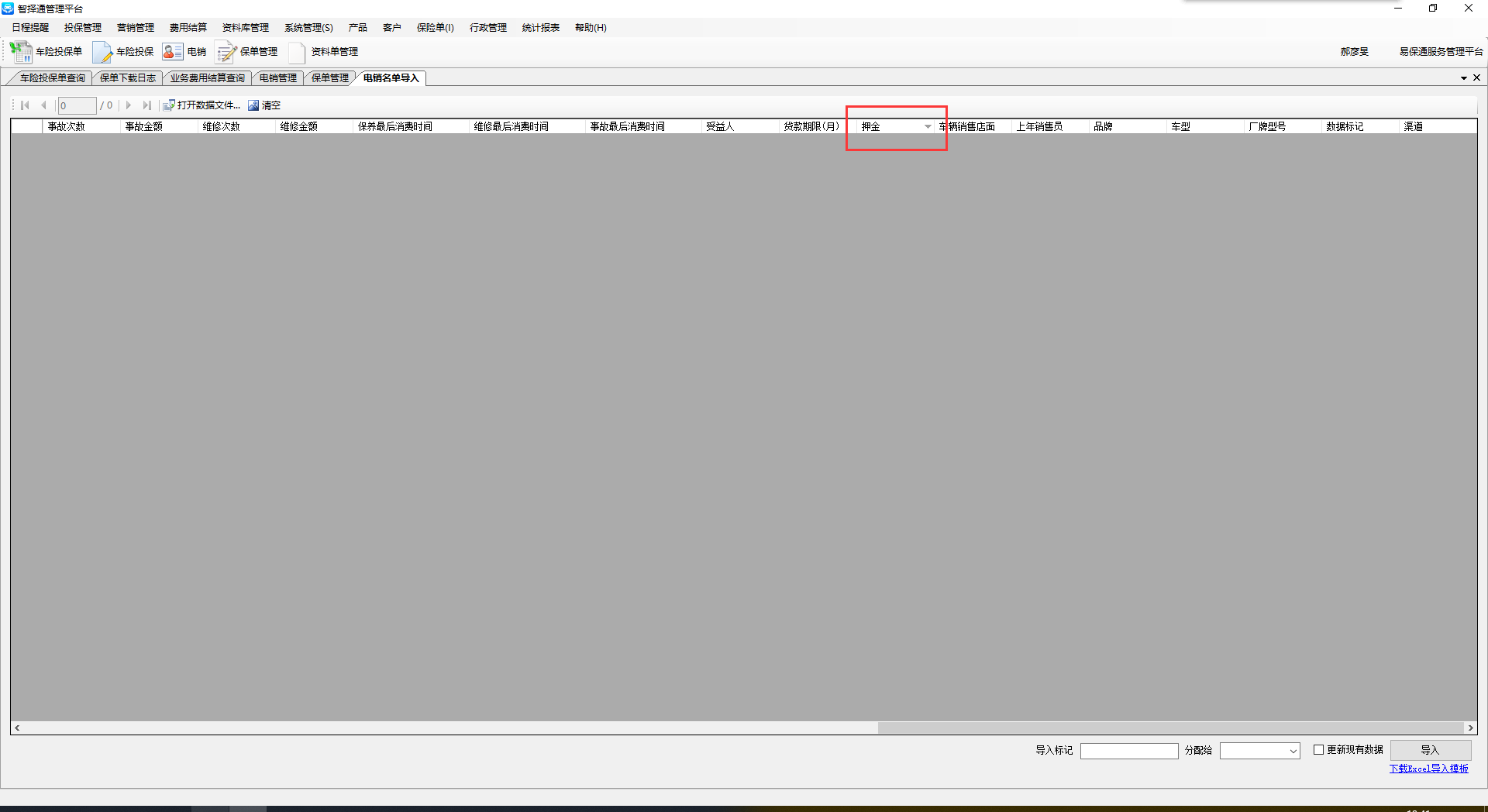Click the 车型 column header
1488x812 pixels.
[1205, 126]
